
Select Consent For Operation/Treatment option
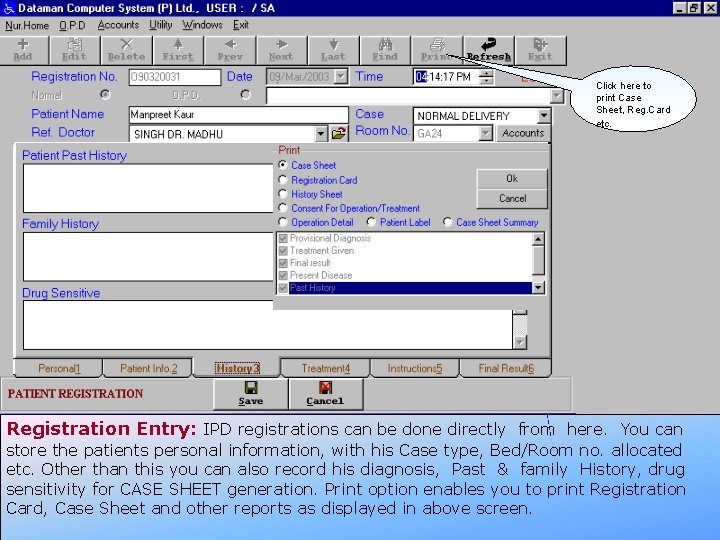(x=283, y=208)
